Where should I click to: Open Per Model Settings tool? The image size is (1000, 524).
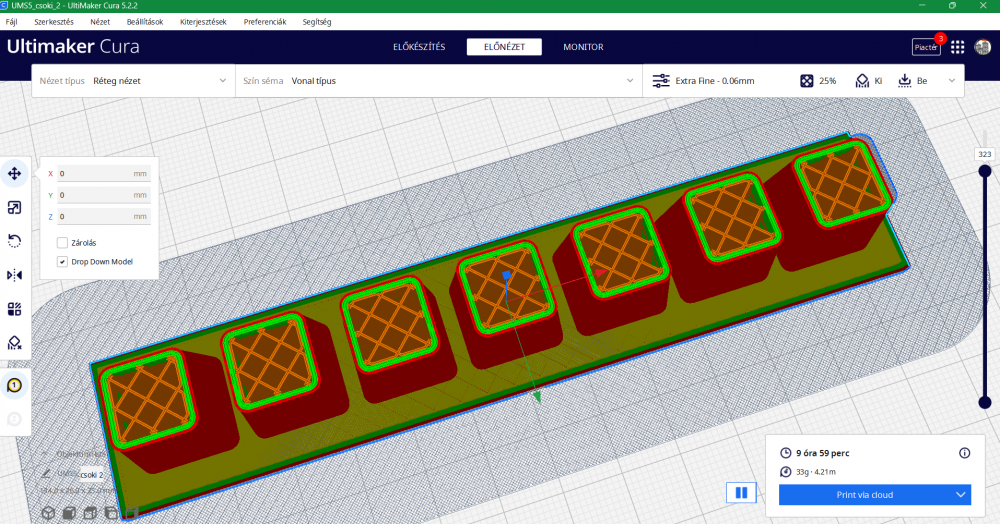15,309
